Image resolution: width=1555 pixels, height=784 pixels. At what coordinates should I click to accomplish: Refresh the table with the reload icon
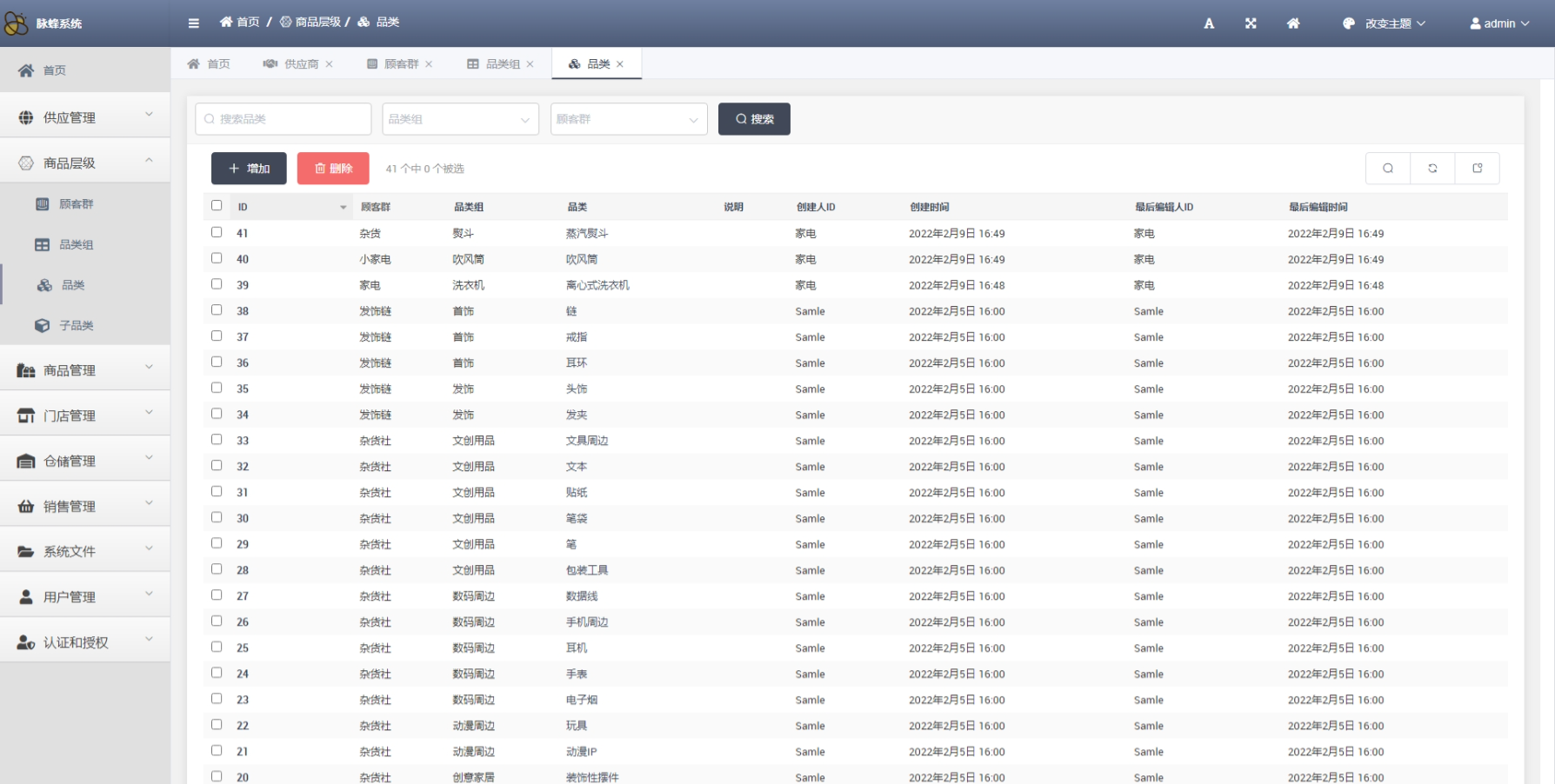[1432, 169]
